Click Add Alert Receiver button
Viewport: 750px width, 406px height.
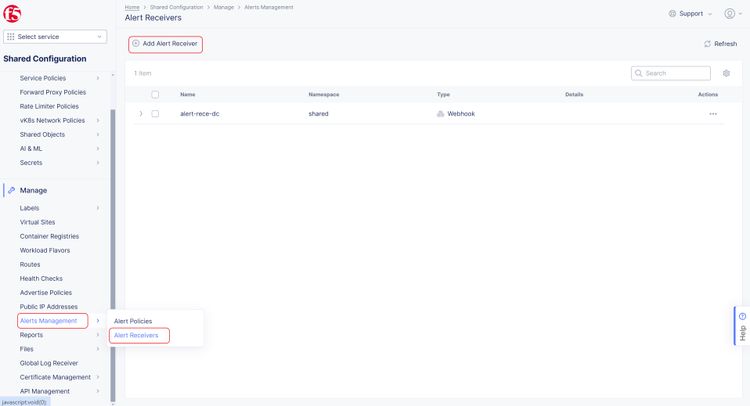tap(165, 44)
